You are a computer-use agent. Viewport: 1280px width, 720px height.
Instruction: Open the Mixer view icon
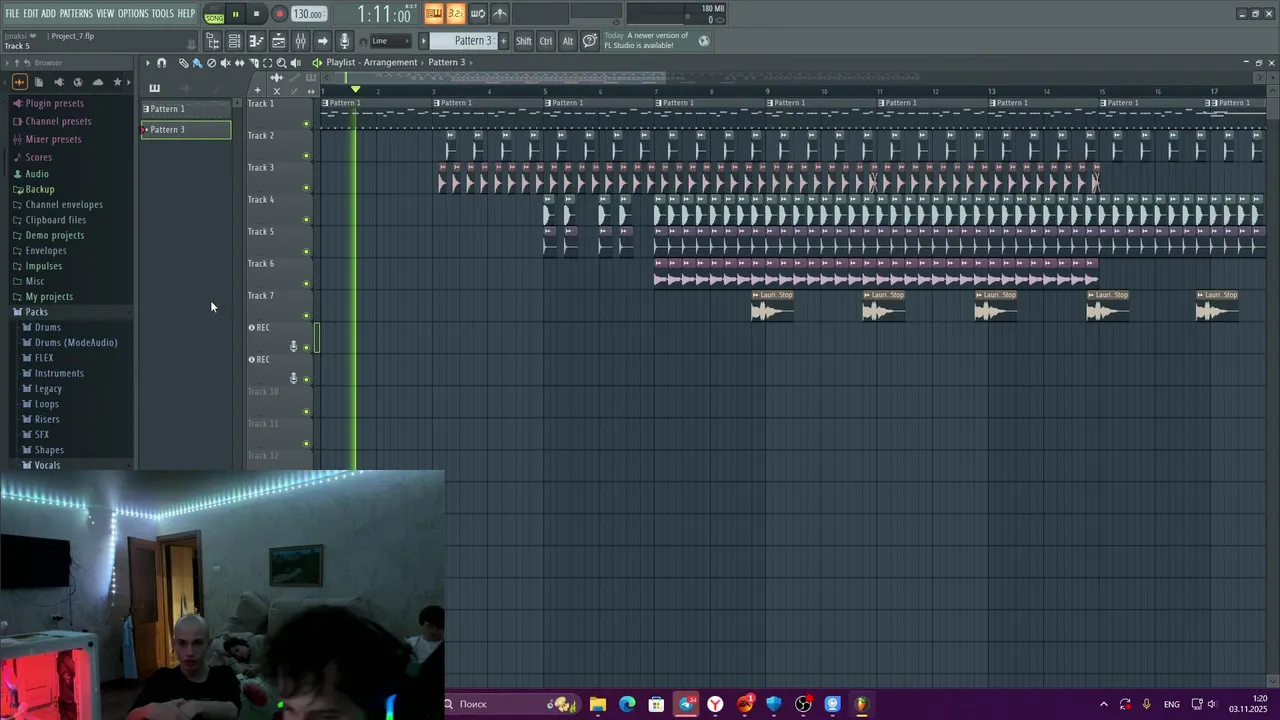point(300,41)
